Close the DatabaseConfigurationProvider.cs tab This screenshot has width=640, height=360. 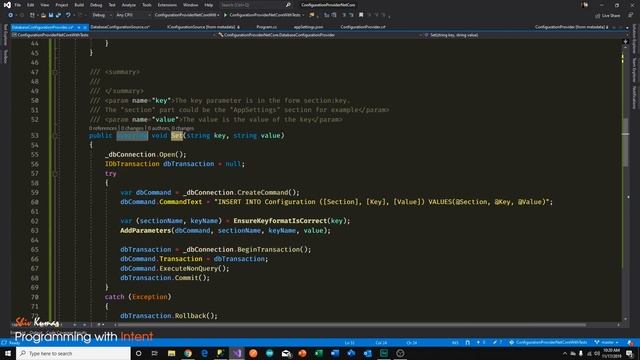(x=85, y=27)
